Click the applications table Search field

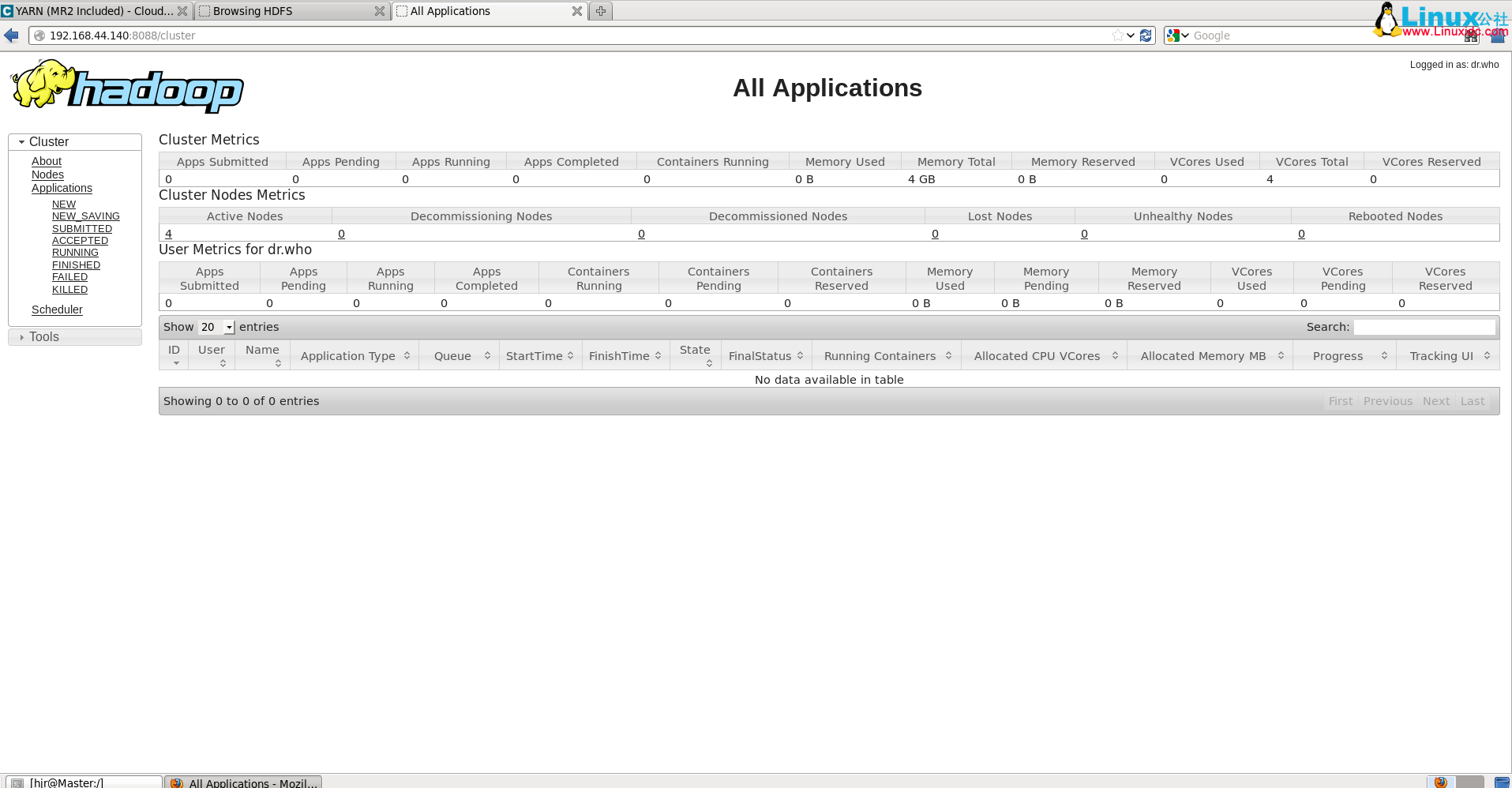pyautogui.click(x=1424, y=327)
